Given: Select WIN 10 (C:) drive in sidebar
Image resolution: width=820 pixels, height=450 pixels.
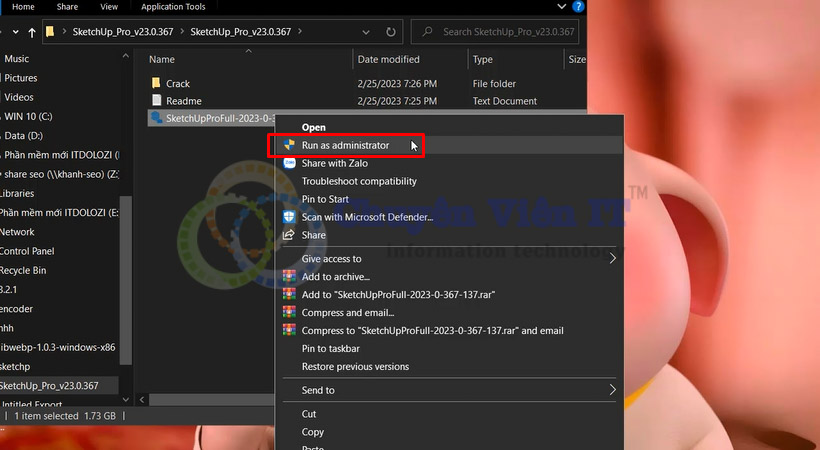Looking at the screenshot, I should (32, 116).
